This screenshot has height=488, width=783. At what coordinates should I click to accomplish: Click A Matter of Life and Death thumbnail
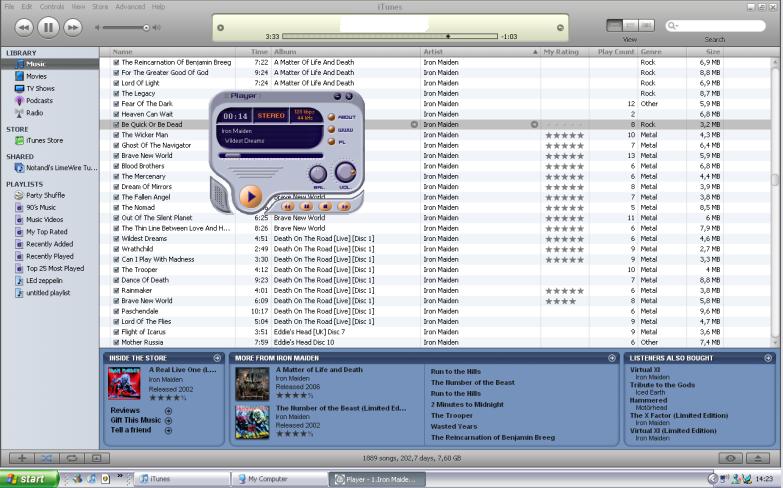[252, 384]
